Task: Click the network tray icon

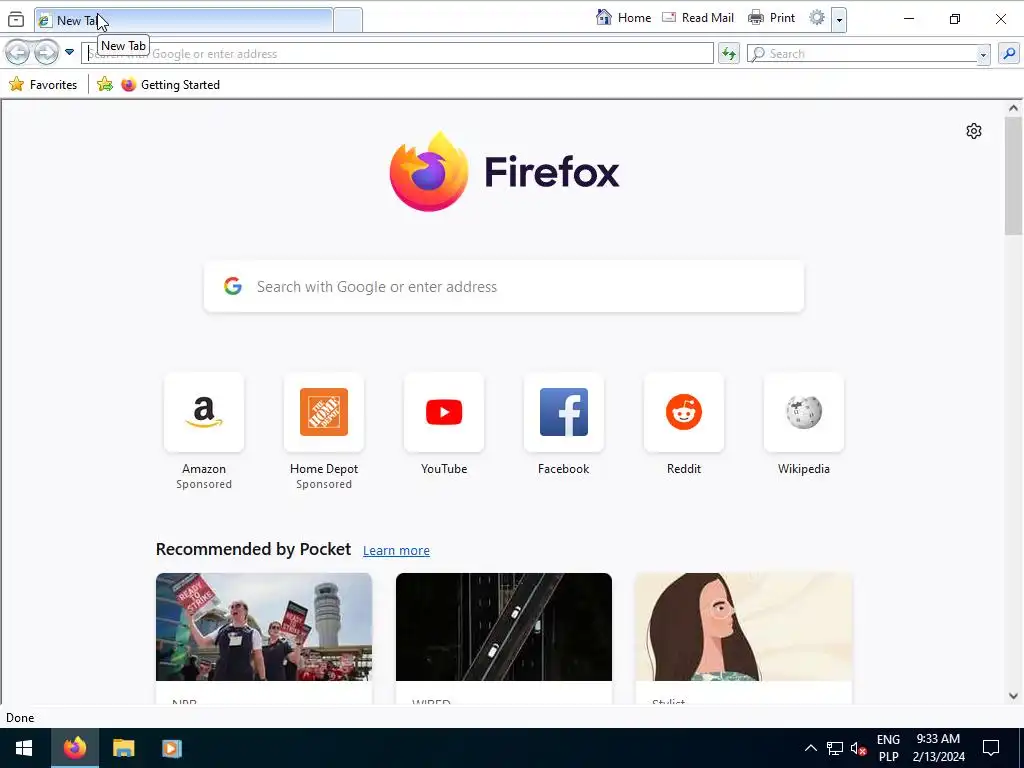Action: click(x=835, y=748)
